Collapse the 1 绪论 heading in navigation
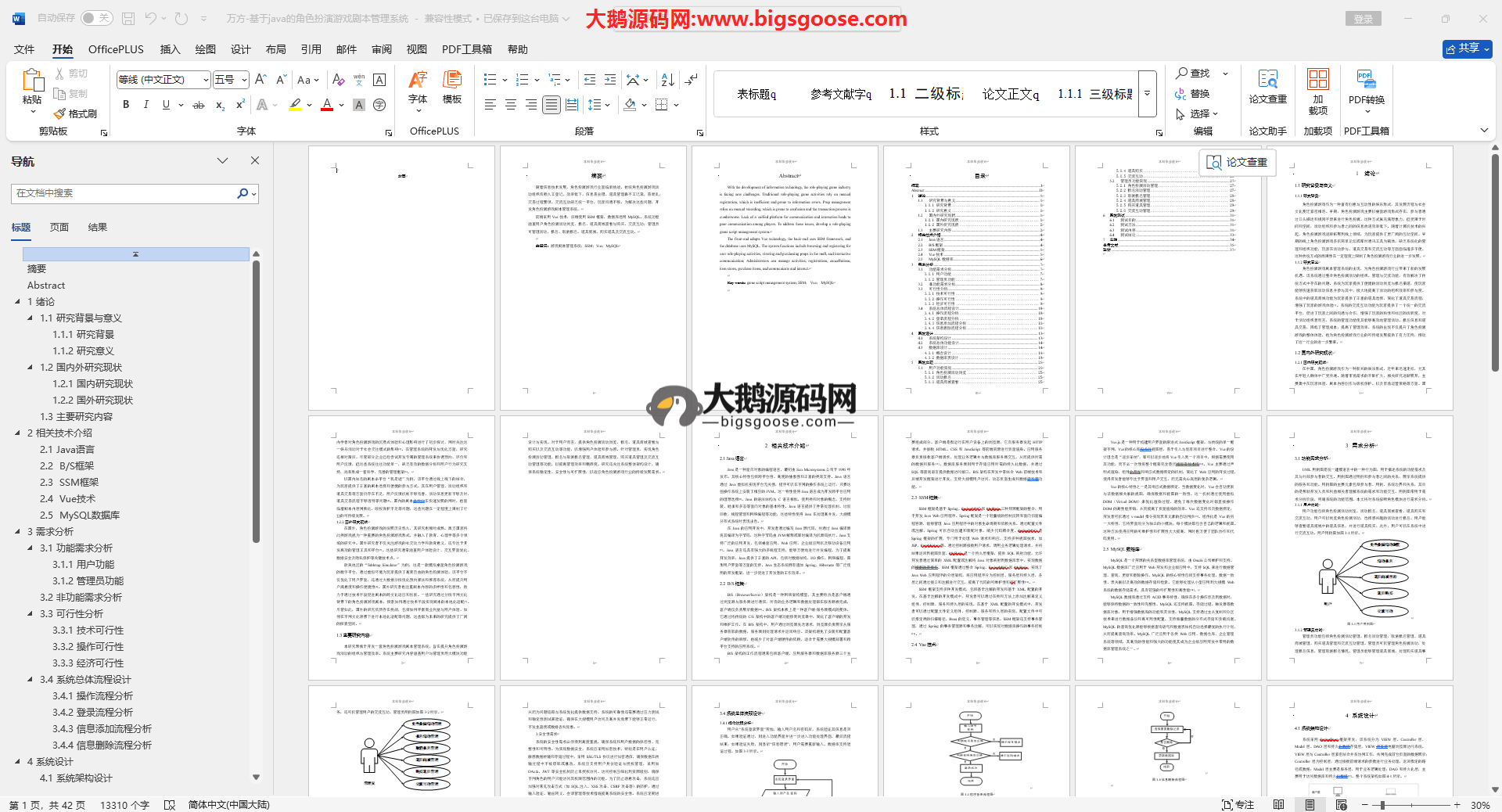The height and width of the screenshot is (812, 1502). [18, 302]
